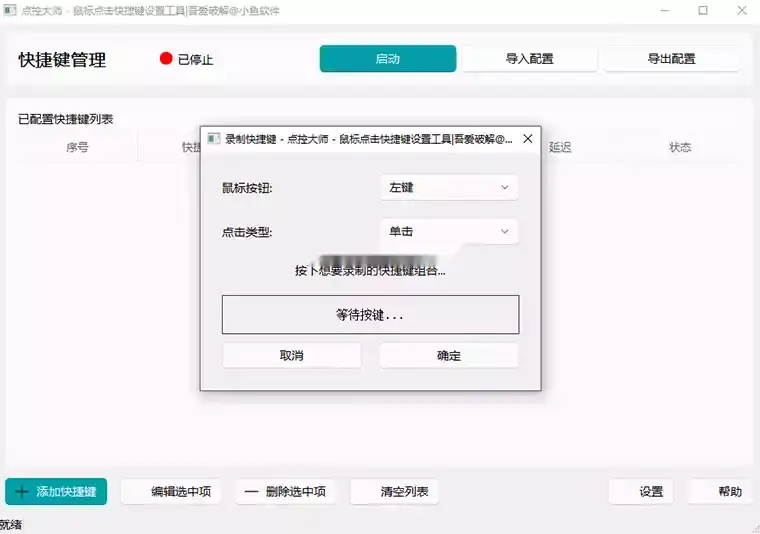The width and height of the screenshot is (760, 534).
Task: Click the 序号 column header
Action: tap(77, 147)
